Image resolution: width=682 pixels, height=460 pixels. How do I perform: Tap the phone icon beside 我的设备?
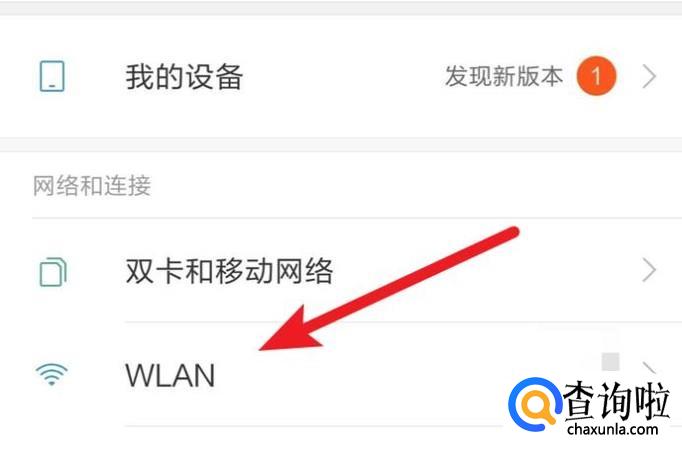tap(52, 77)
